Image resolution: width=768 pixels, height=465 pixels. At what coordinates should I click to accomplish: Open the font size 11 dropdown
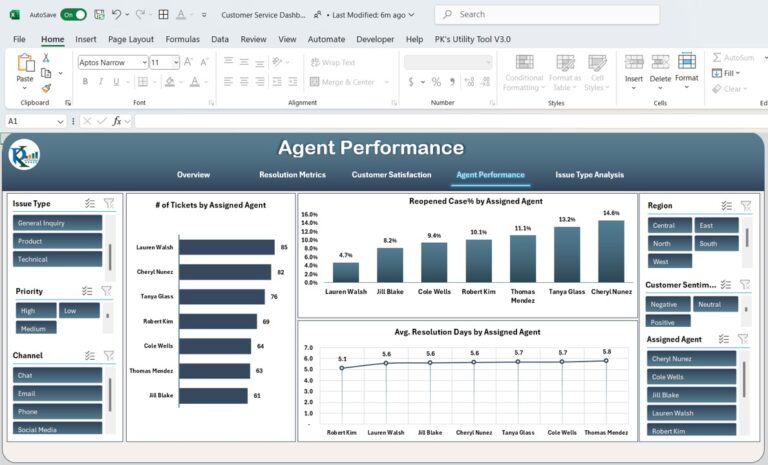[x=176, y=62]
